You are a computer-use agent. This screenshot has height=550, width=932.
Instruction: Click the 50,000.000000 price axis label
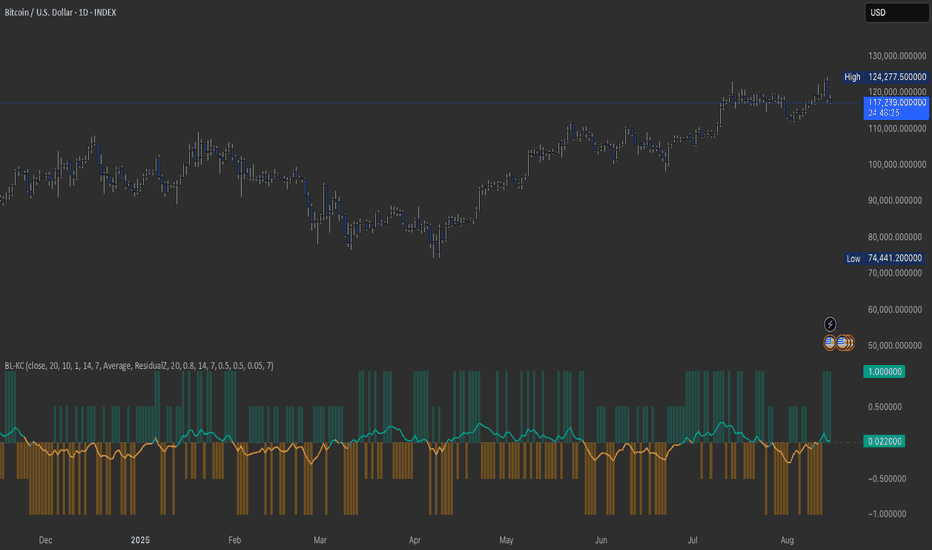pos(895,345)
